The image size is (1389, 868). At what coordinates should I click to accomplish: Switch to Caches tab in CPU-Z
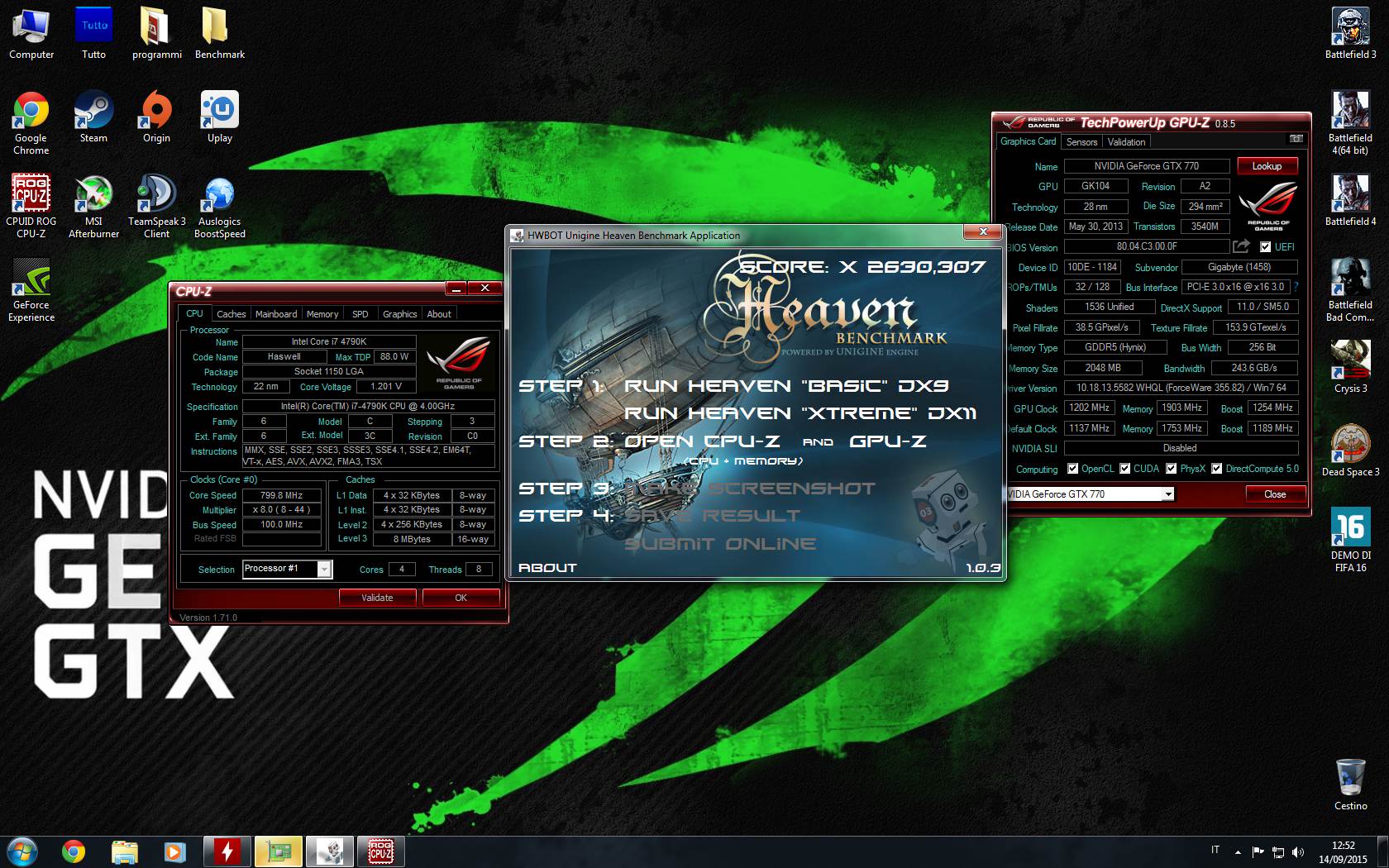pyautogui.click(x=231, y=314)
